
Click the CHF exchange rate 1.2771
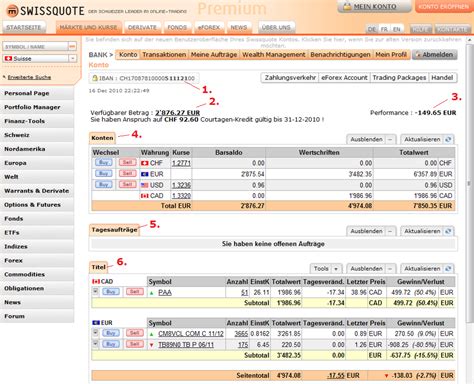pos(181,163)
